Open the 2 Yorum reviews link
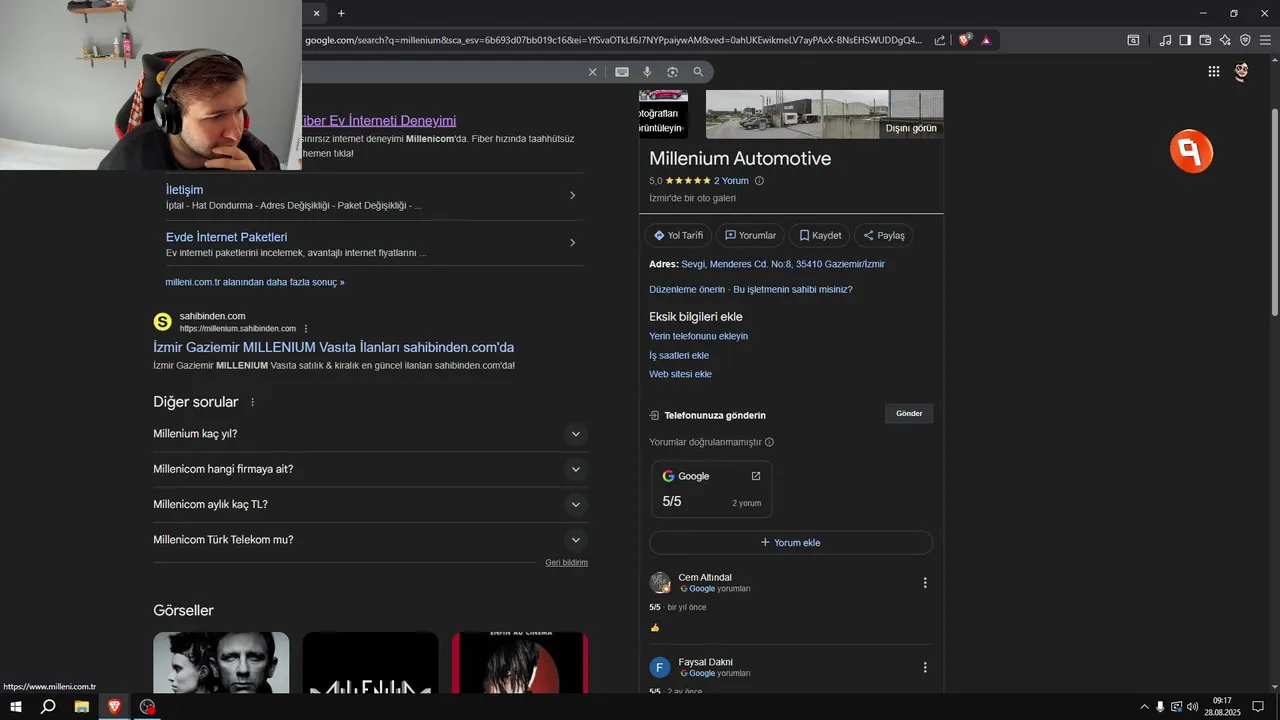 point(731,181)
